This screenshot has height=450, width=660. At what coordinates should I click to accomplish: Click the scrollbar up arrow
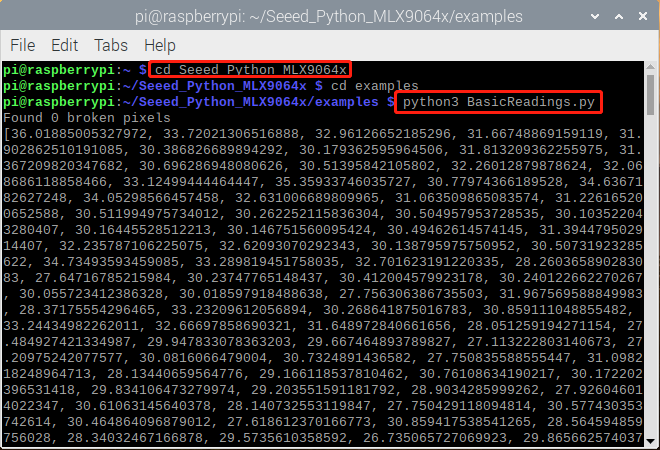pos(650,67)
